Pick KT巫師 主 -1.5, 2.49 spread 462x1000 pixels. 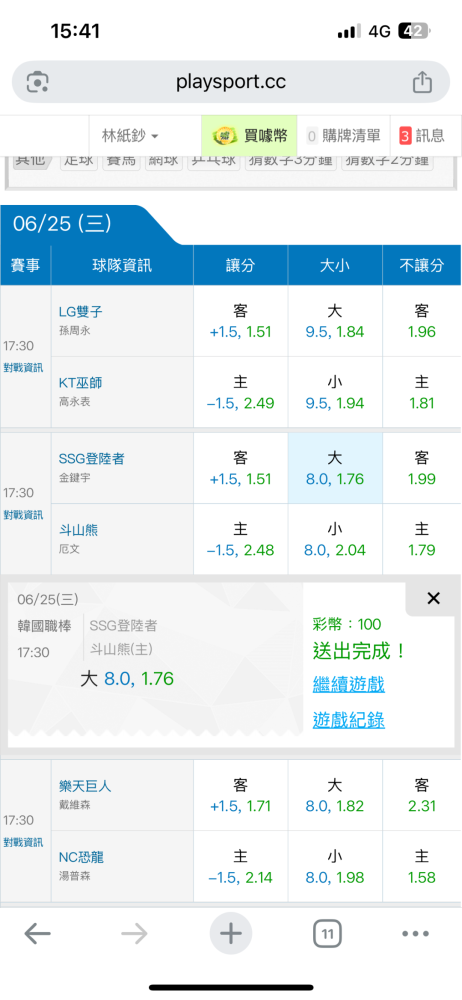point(241,392)
